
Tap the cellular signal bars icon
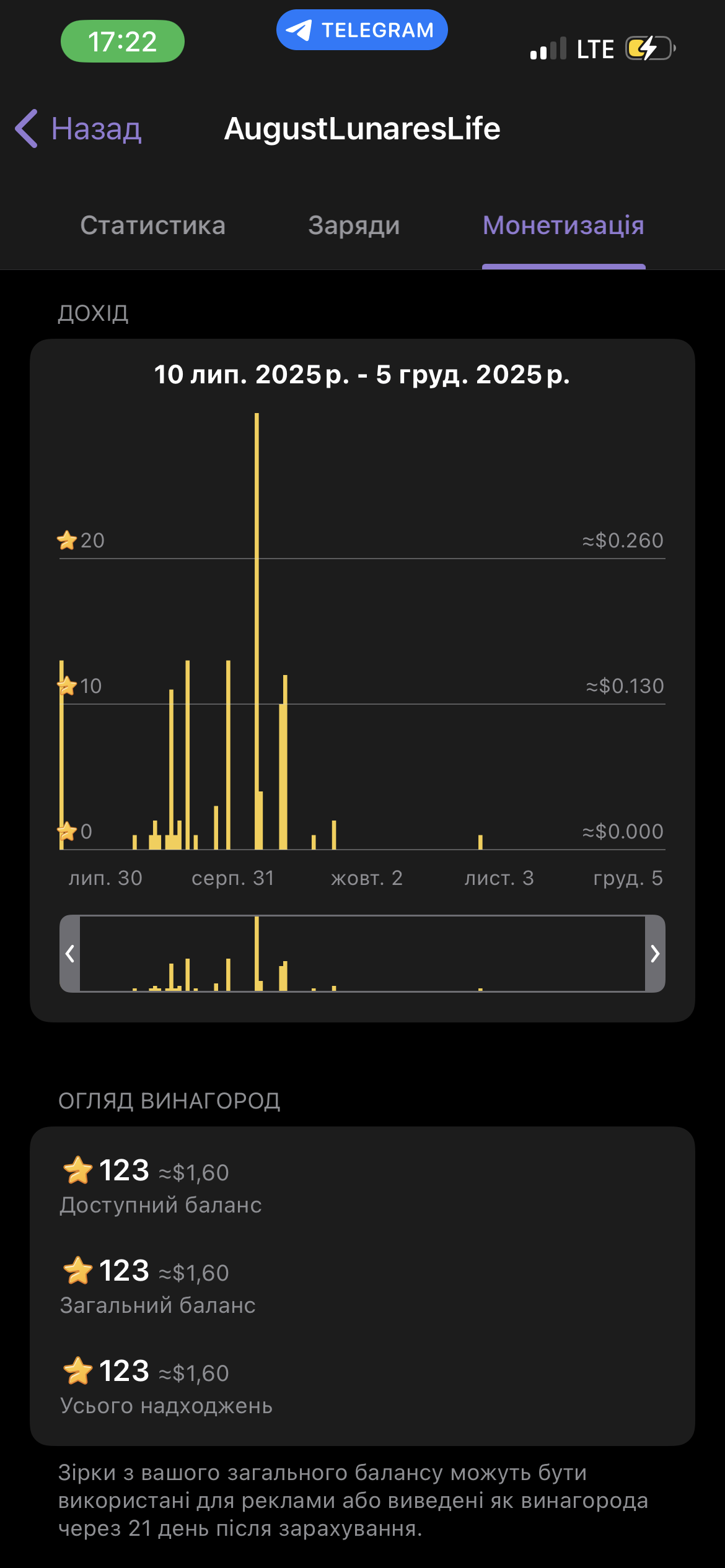548,48
